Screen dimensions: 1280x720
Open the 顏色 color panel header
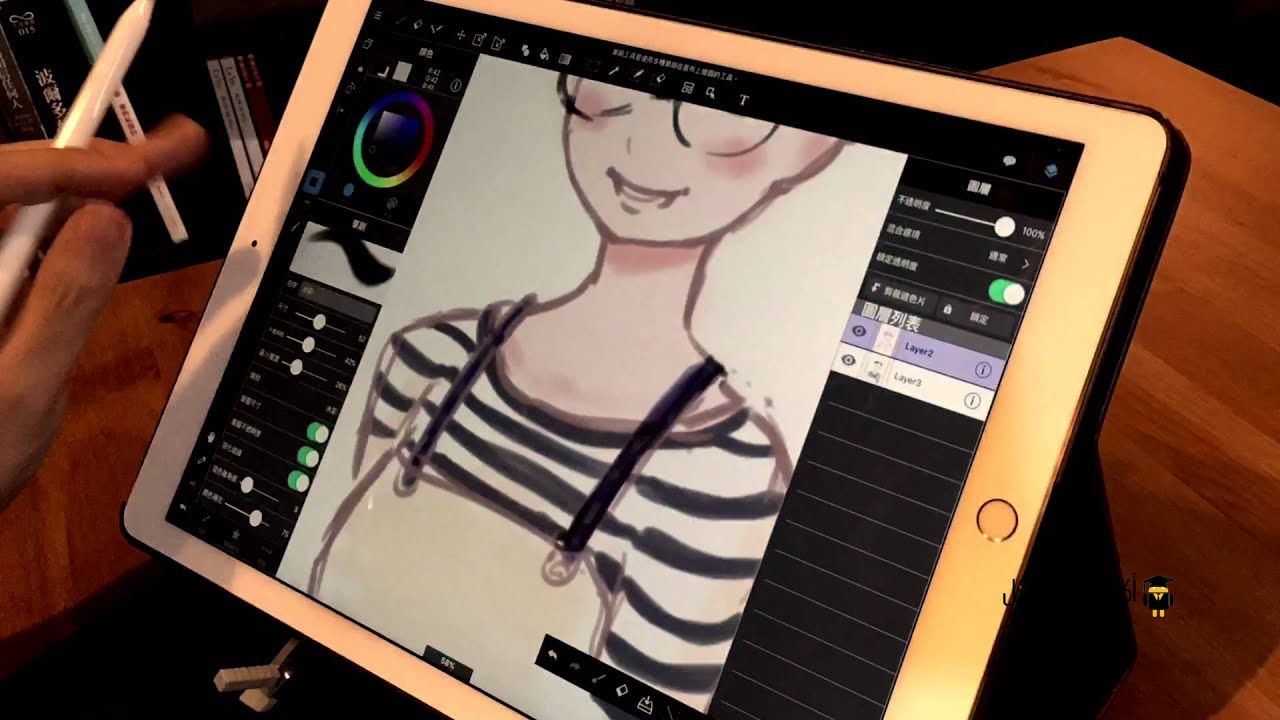pyautogui.click(x=424, y=52)
